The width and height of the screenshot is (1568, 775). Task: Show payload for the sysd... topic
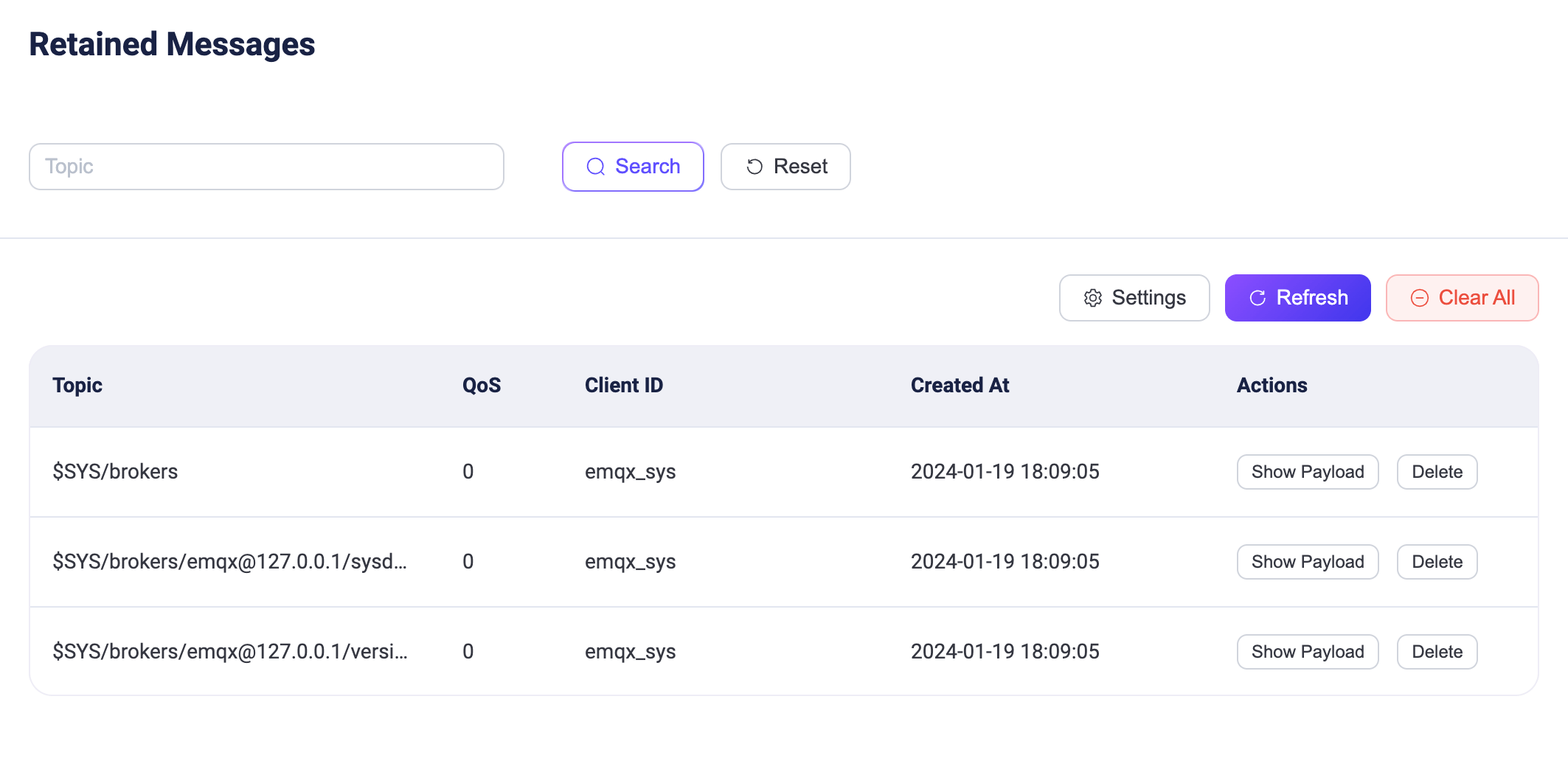1307,562
